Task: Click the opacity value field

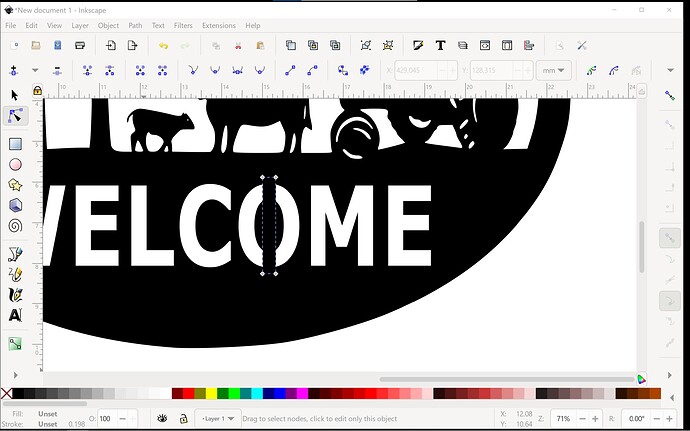Action: point(108,419)
